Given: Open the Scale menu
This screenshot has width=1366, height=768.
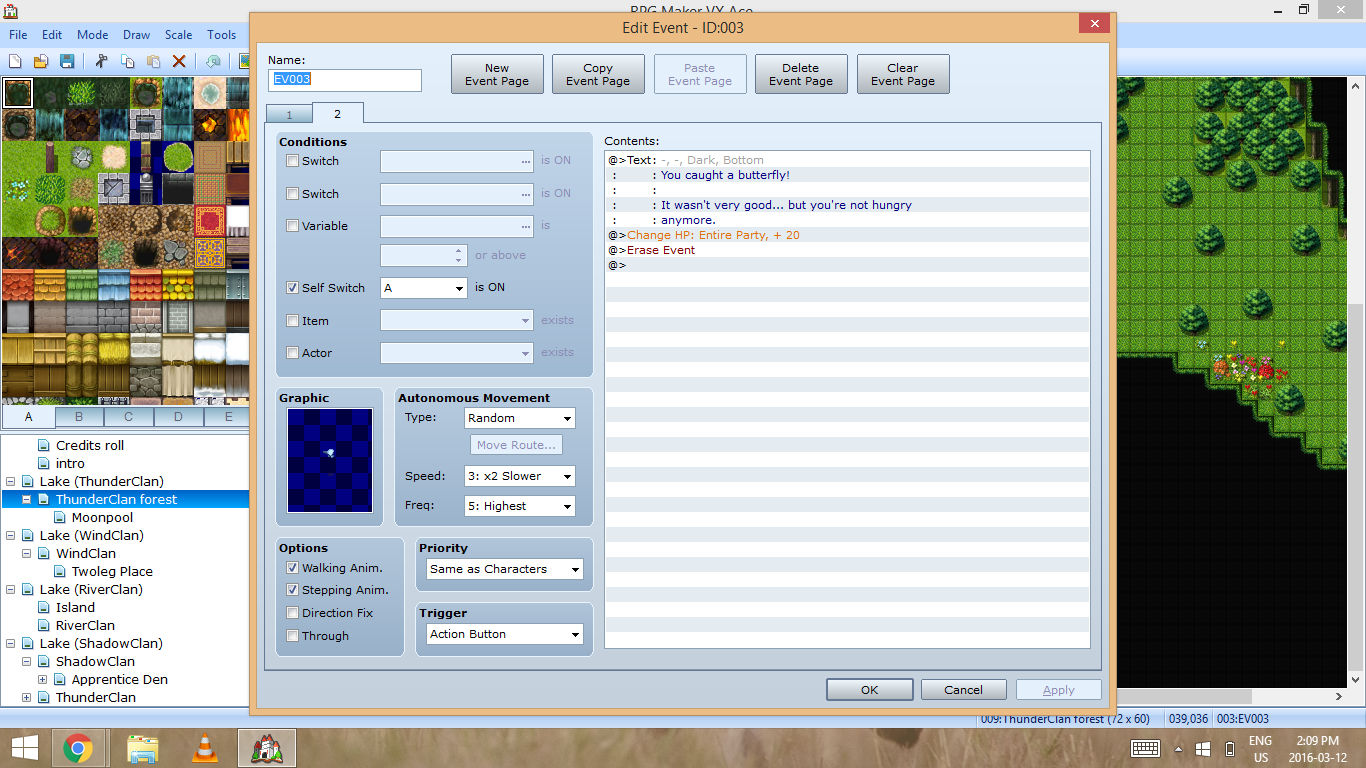Looking at the screenshot, I should click(178, 34).
